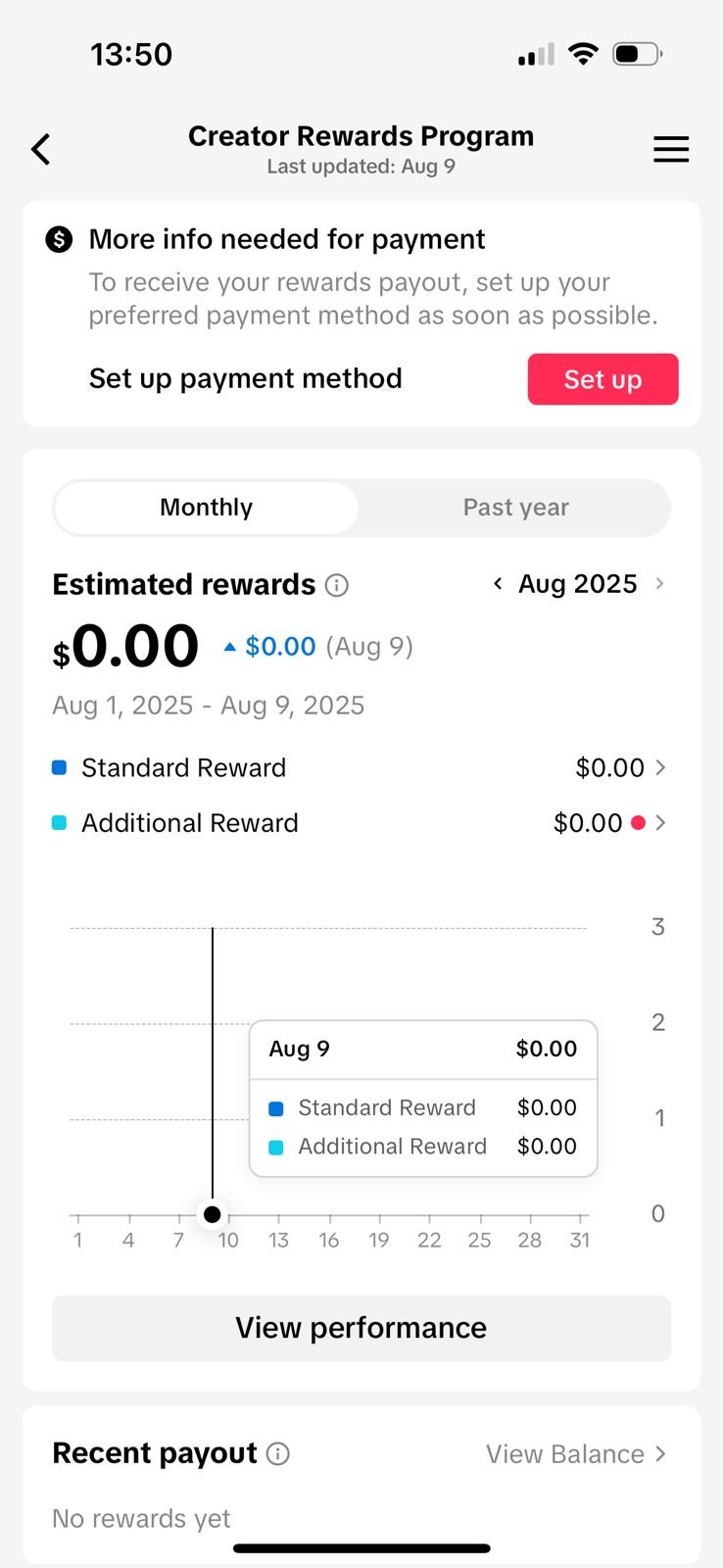The width and height of the screenshot is (723, 1568).
Task: Tap the info icon beside Estimated rewards
Action: tap(336, 585)
